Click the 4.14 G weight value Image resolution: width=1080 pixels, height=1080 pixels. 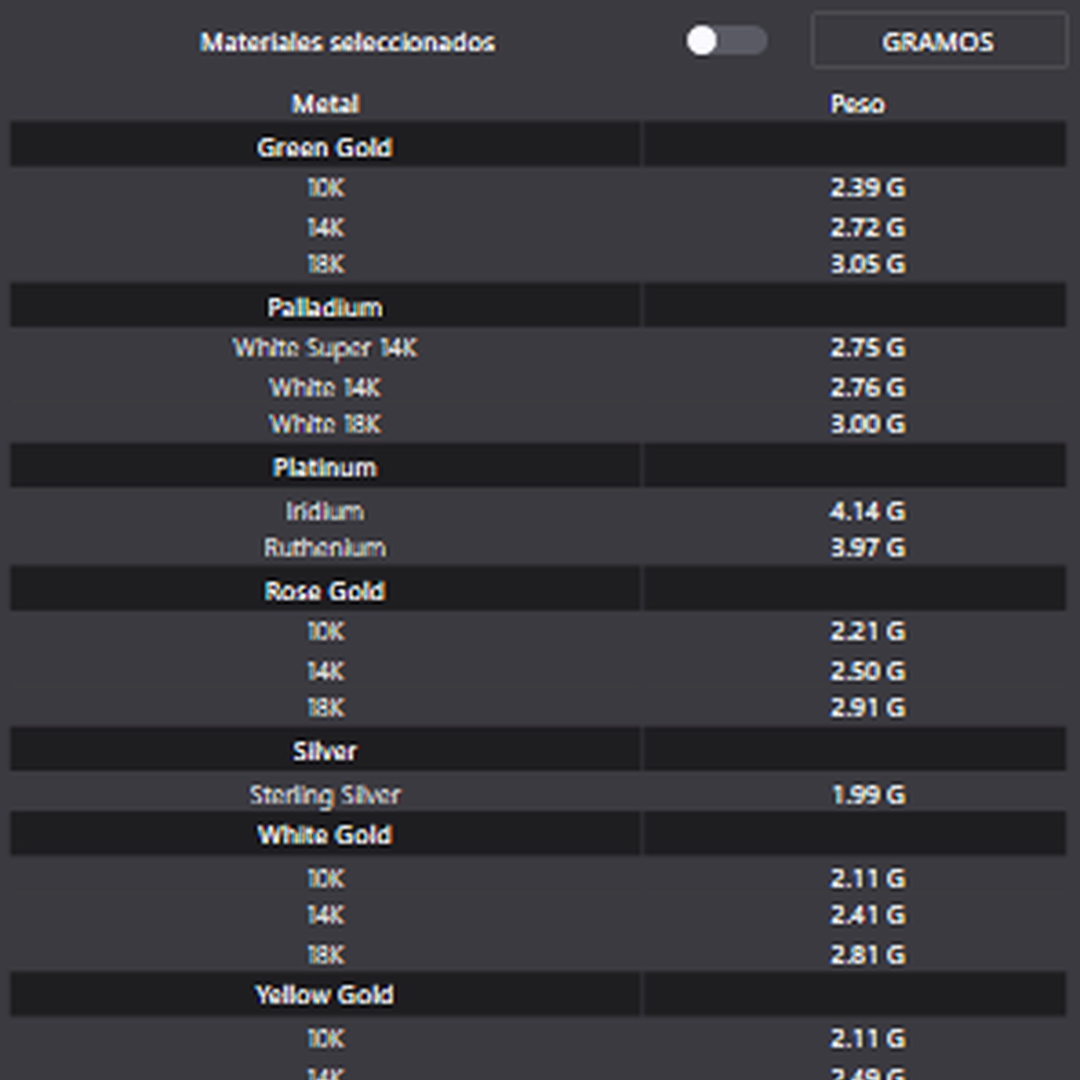(867, 511)
